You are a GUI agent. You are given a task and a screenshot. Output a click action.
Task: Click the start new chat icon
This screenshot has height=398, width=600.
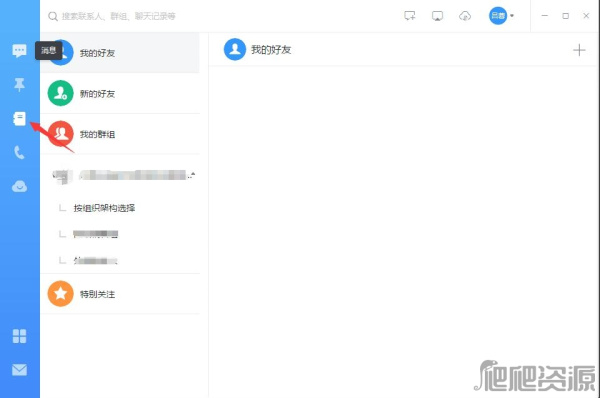pyautogui.click(x=409, y=16)
